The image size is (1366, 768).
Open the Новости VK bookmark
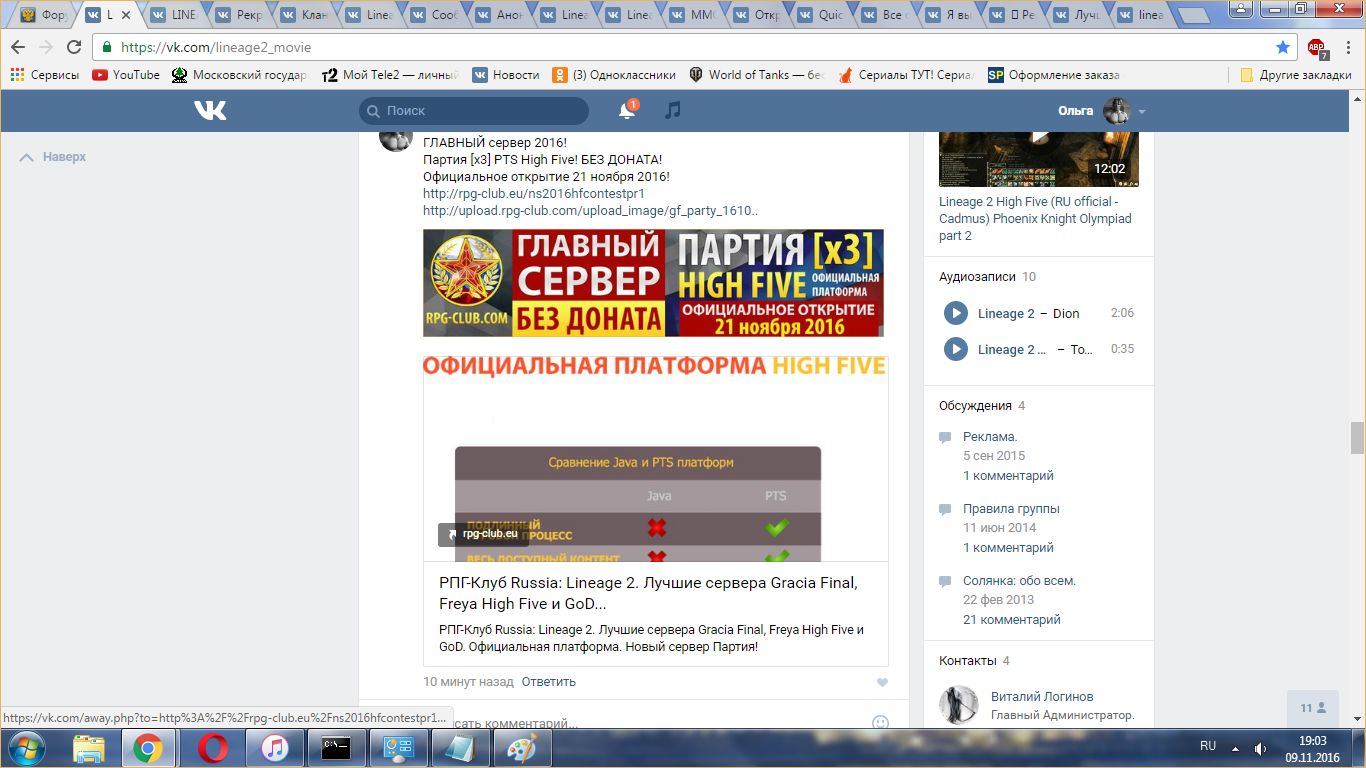[506, 75]
